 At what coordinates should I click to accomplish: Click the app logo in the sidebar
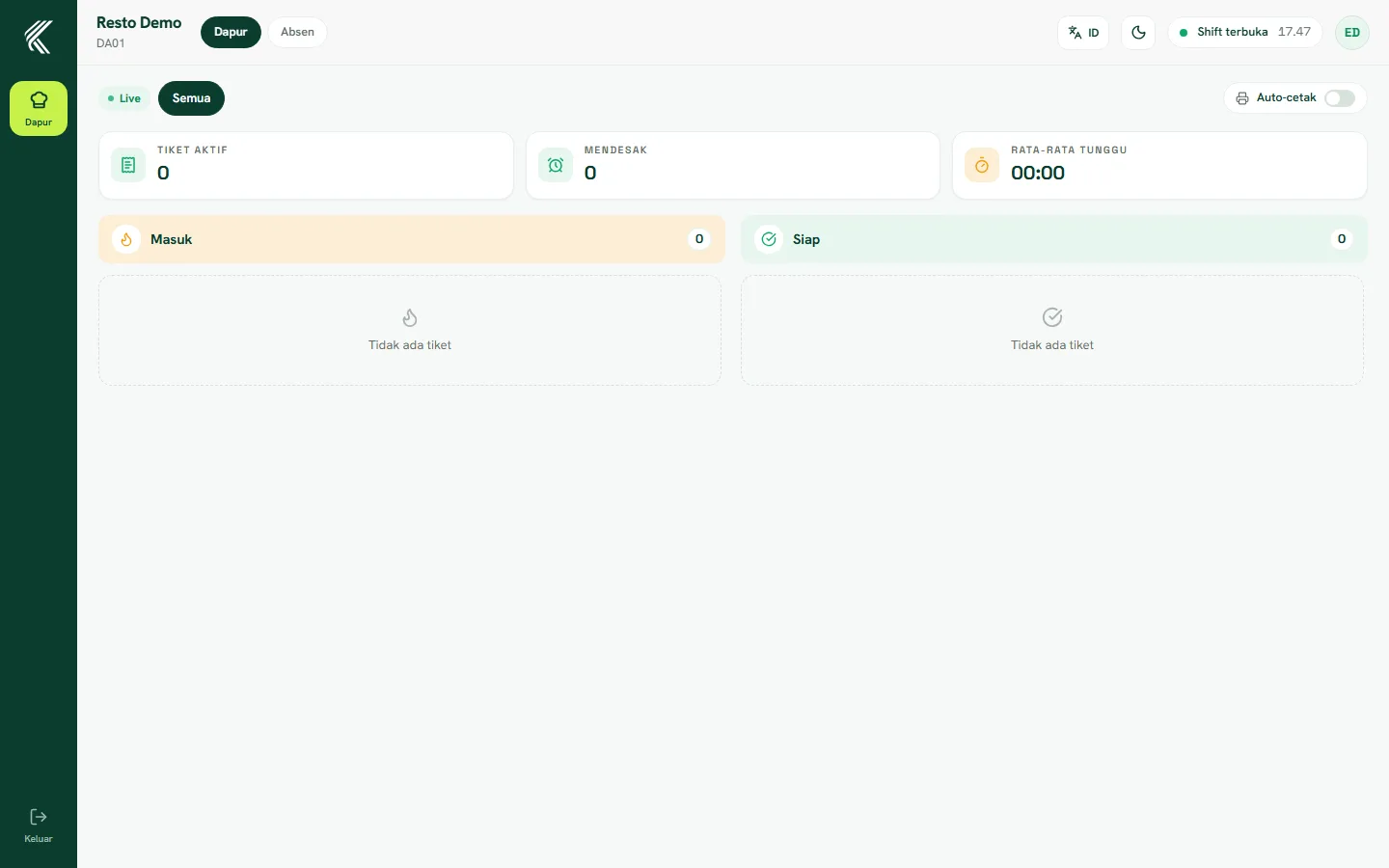[39, 37]
